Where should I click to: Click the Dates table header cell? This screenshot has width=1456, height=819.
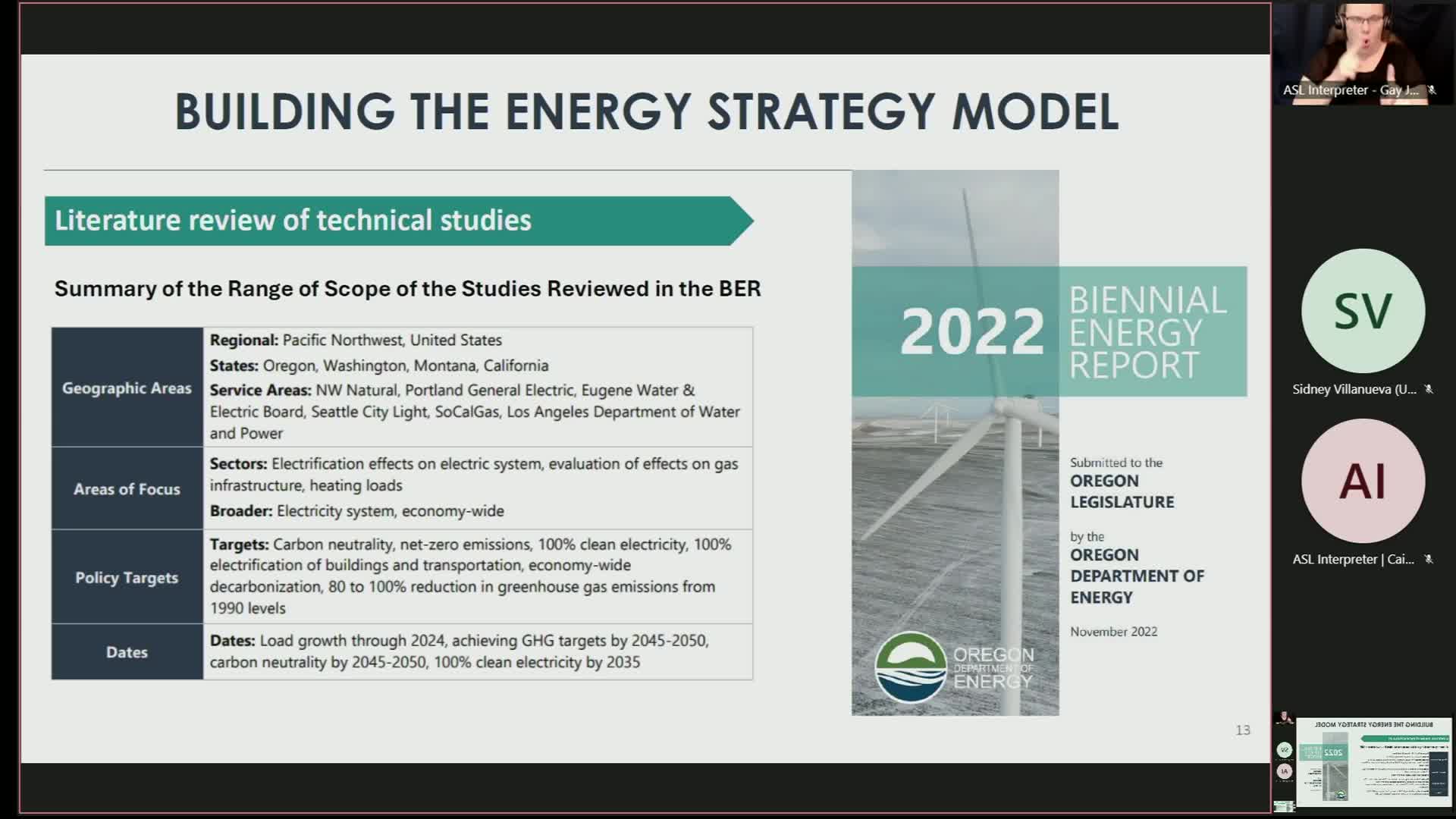(x=127, y=652)
